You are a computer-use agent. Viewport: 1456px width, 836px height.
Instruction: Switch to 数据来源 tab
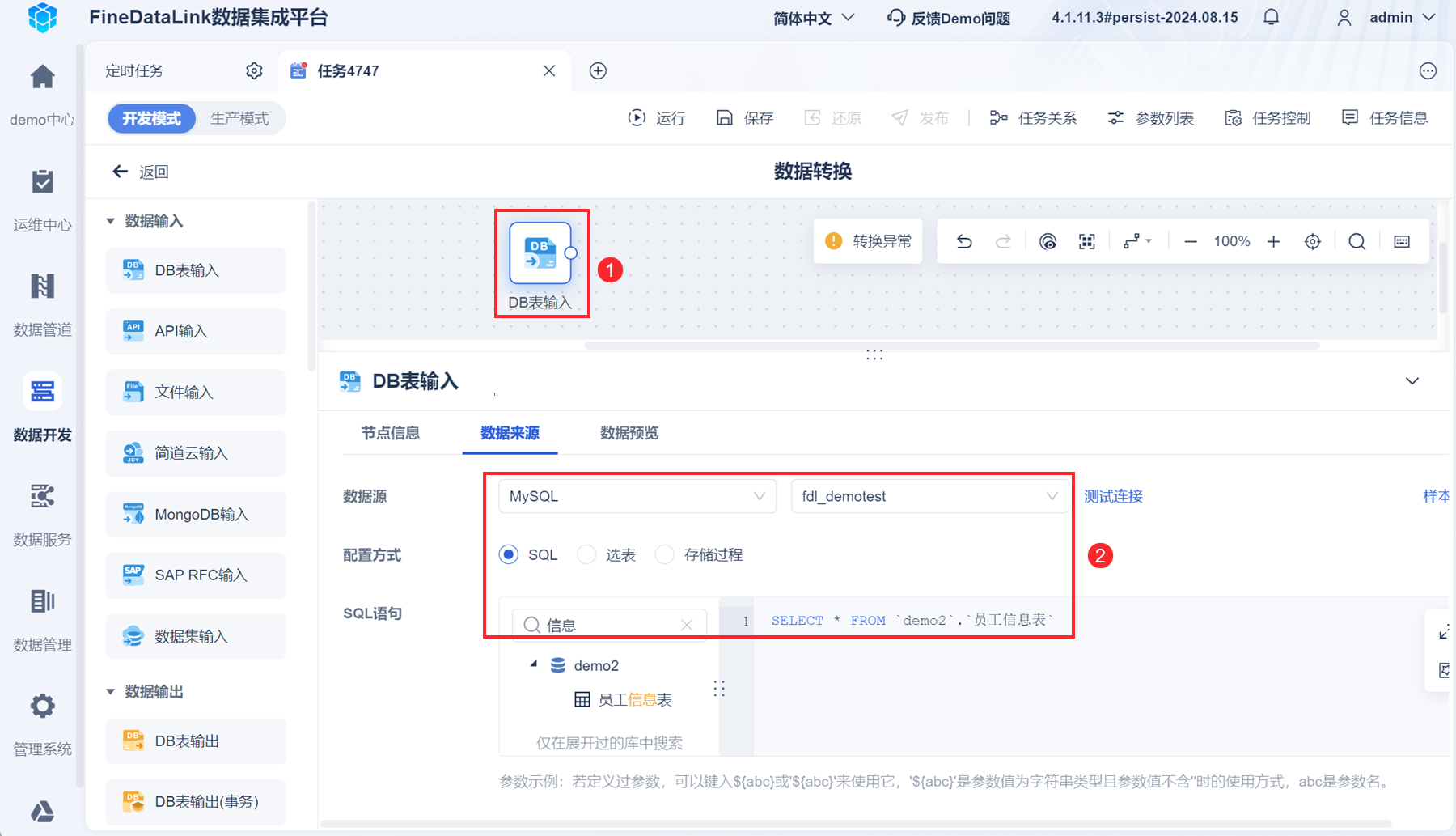point(510,433)
